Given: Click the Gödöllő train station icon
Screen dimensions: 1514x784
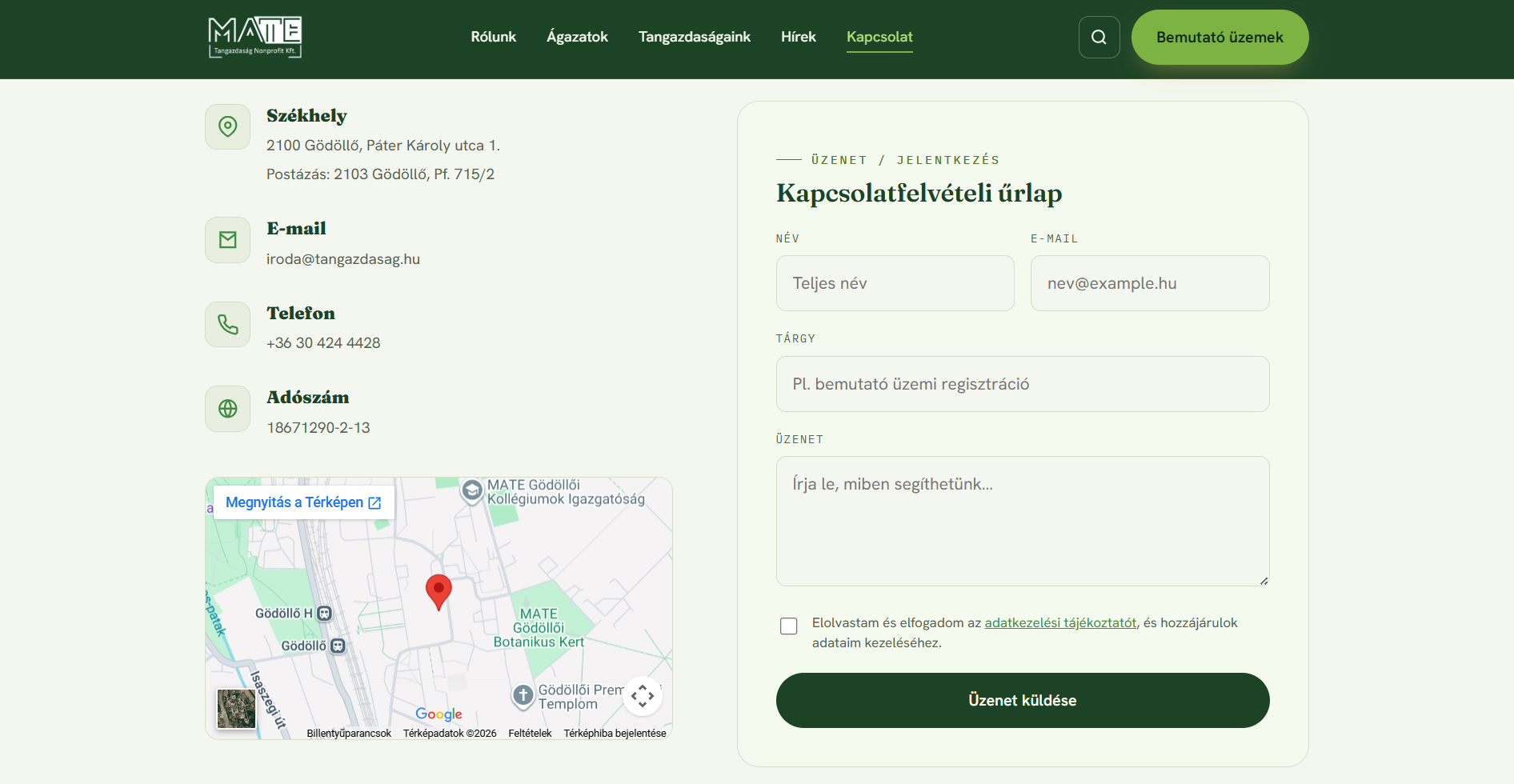Looking at the screenshot, I should tap(338, 646).
